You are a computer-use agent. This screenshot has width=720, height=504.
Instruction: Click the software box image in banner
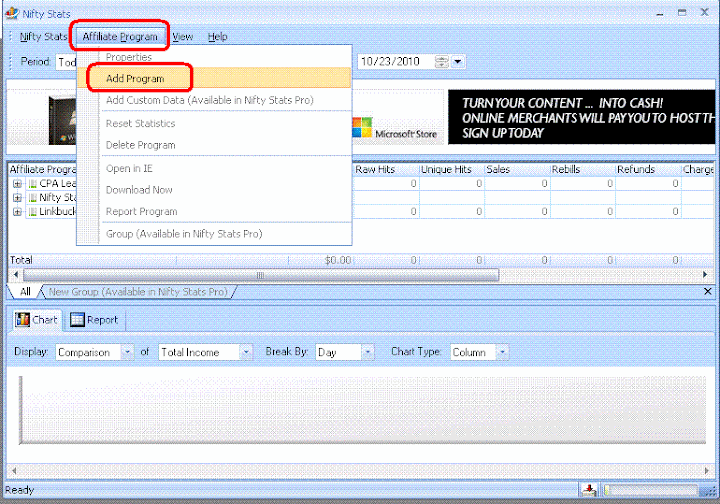tap(62, 121)
